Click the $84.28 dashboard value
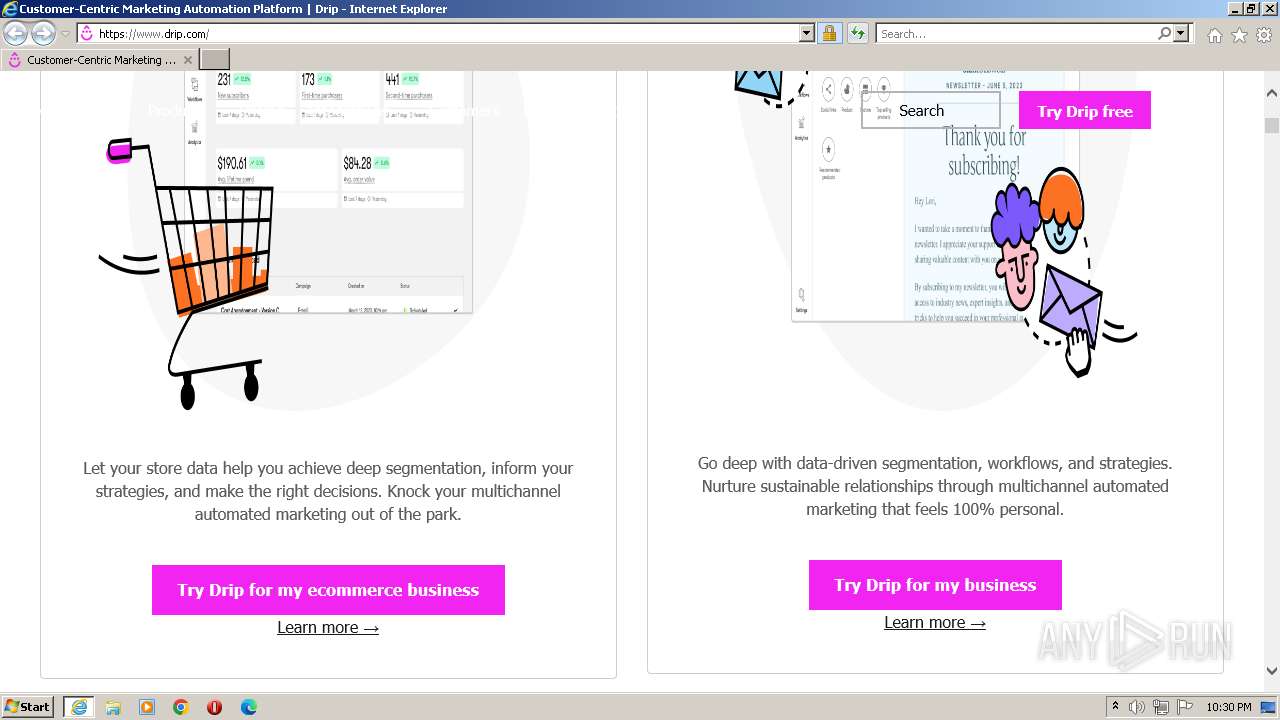Screen dimensions: 1280x720 [357, 162]
